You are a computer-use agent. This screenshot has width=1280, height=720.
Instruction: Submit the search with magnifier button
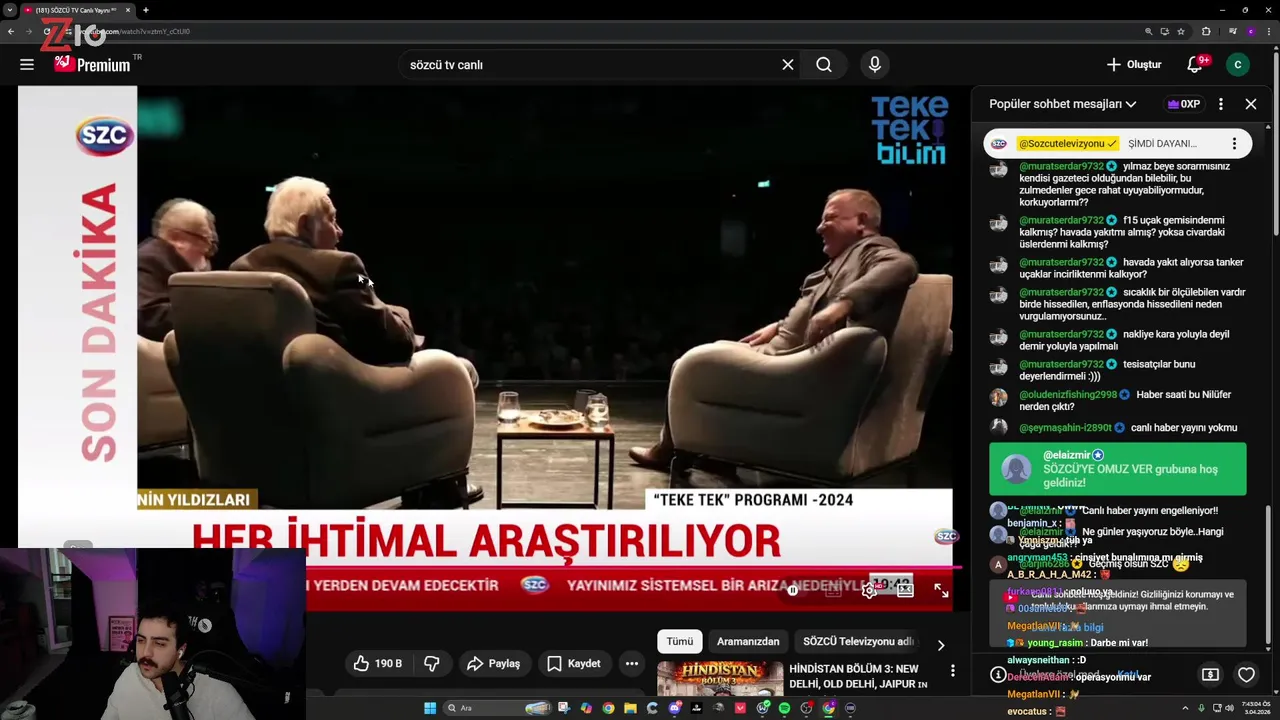[824, 64]
